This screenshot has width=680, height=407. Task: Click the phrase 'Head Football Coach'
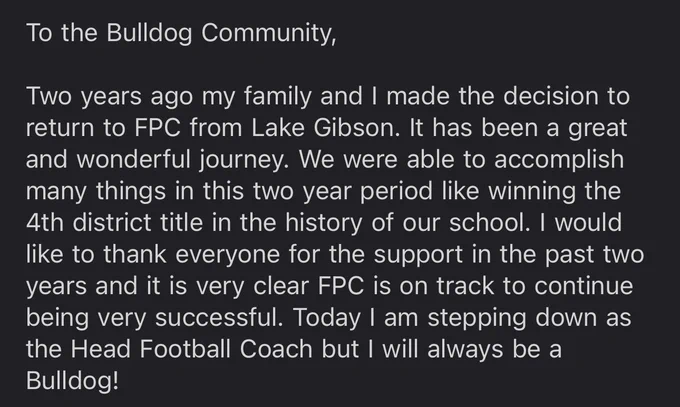(x=192, y=349)
